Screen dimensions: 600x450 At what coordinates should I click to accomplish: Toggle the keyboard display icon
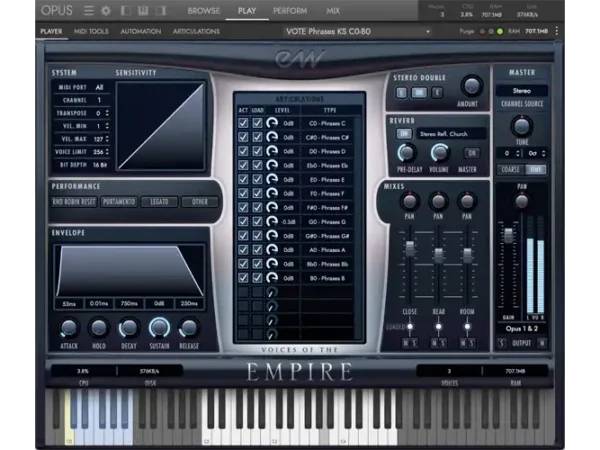click(143, 10)
